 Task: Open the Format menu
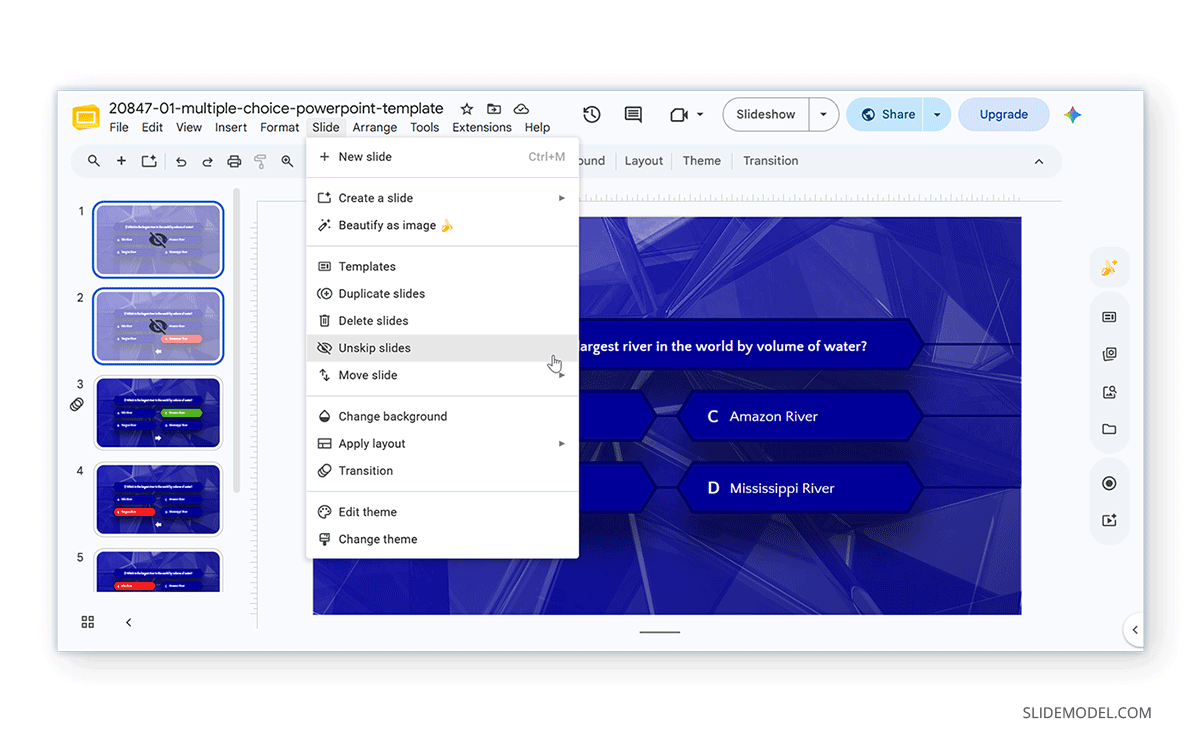click(280, 128)
